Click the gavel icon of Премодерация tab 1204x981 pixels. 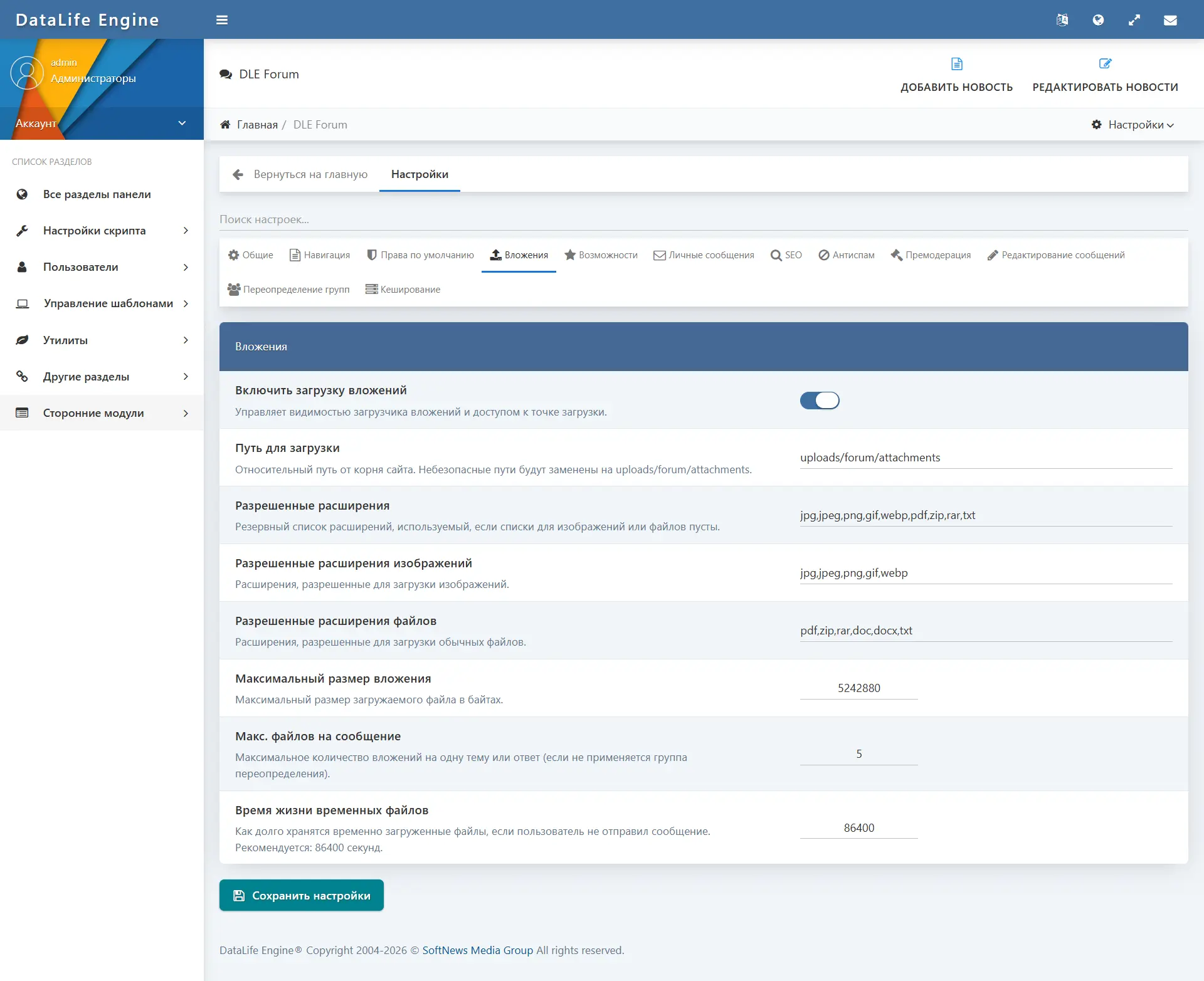point(897,254)
